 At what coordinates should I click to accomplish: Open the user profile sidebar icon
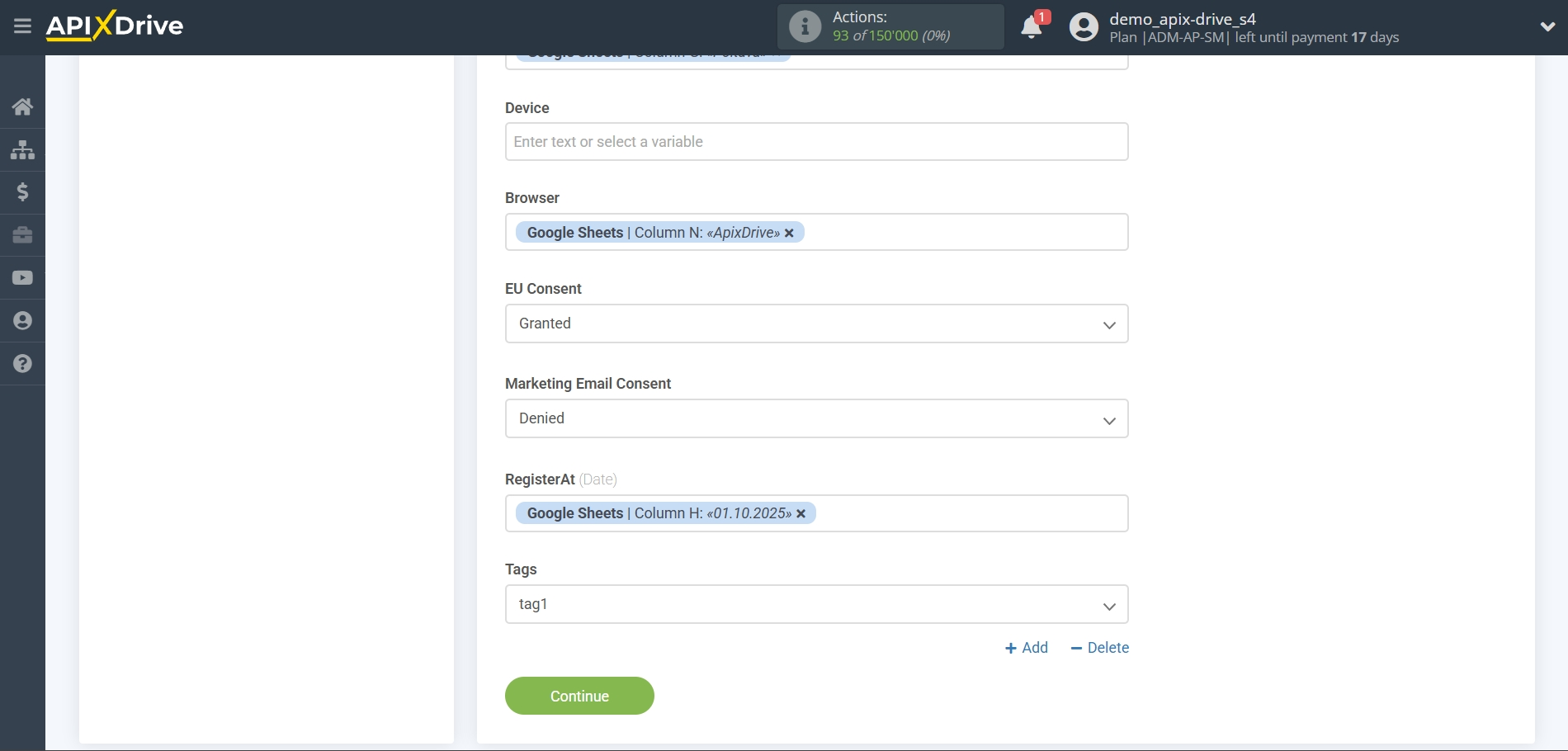click(22, 321)
